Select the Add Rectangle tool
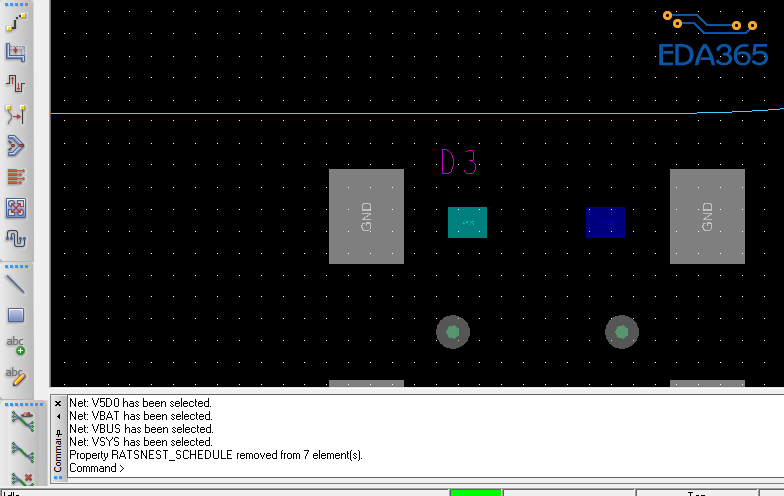Viewport: 784px width, 496px height. tap(16, 315)
